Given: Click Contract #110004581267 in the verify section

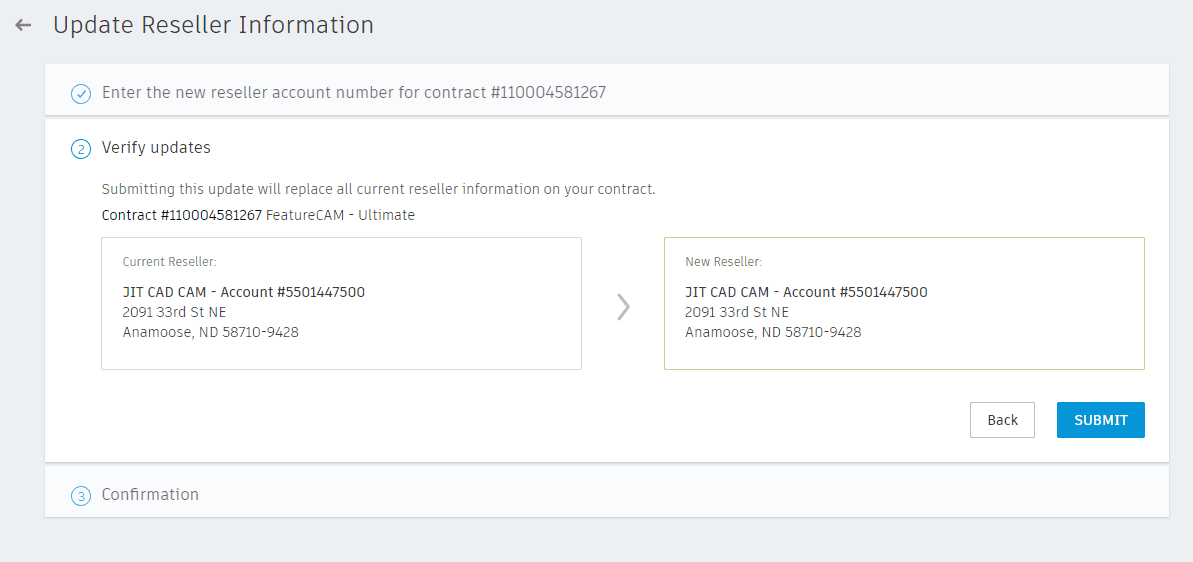Looking at the screenshot, I should point(182,215).
